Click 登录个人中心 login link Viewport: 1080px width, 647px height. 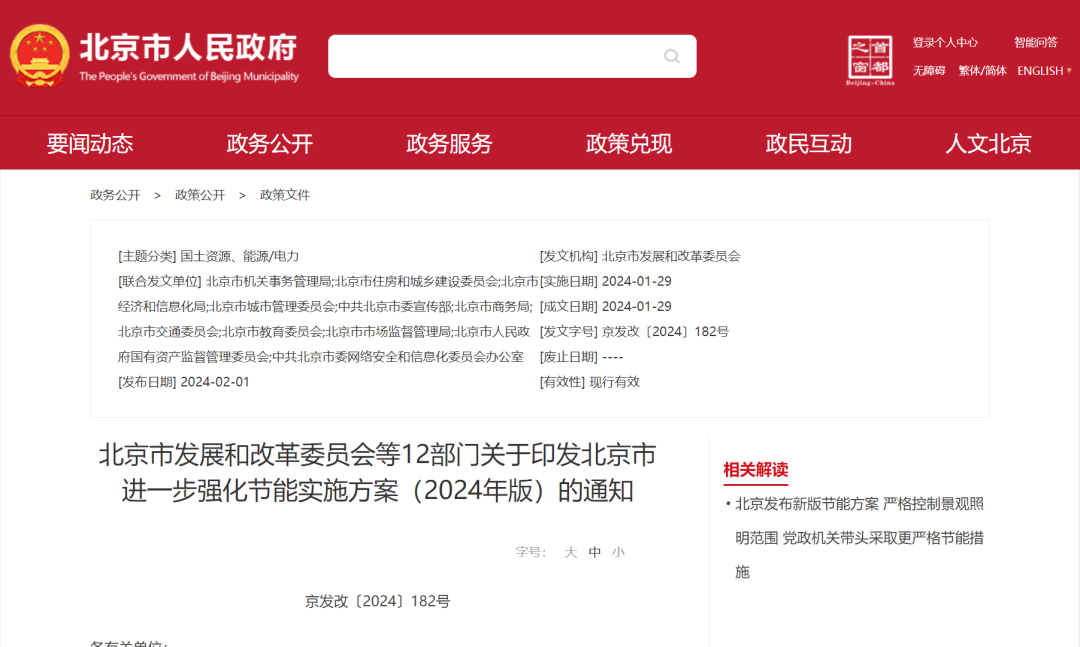[945, 43]
